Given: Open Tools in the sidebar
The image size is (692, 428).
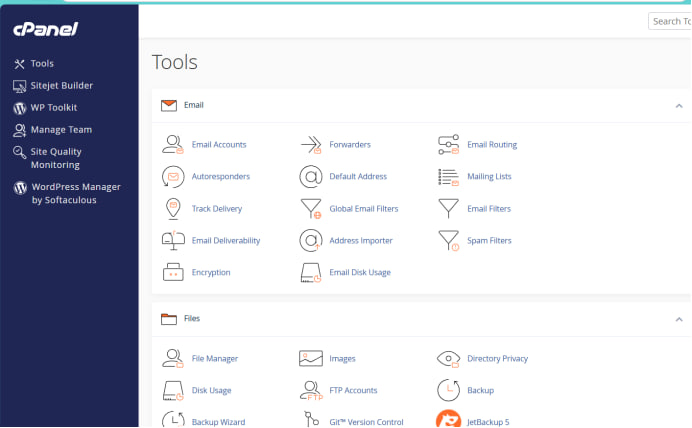Looking at the screenshot, I should click(x=34, y=64).
